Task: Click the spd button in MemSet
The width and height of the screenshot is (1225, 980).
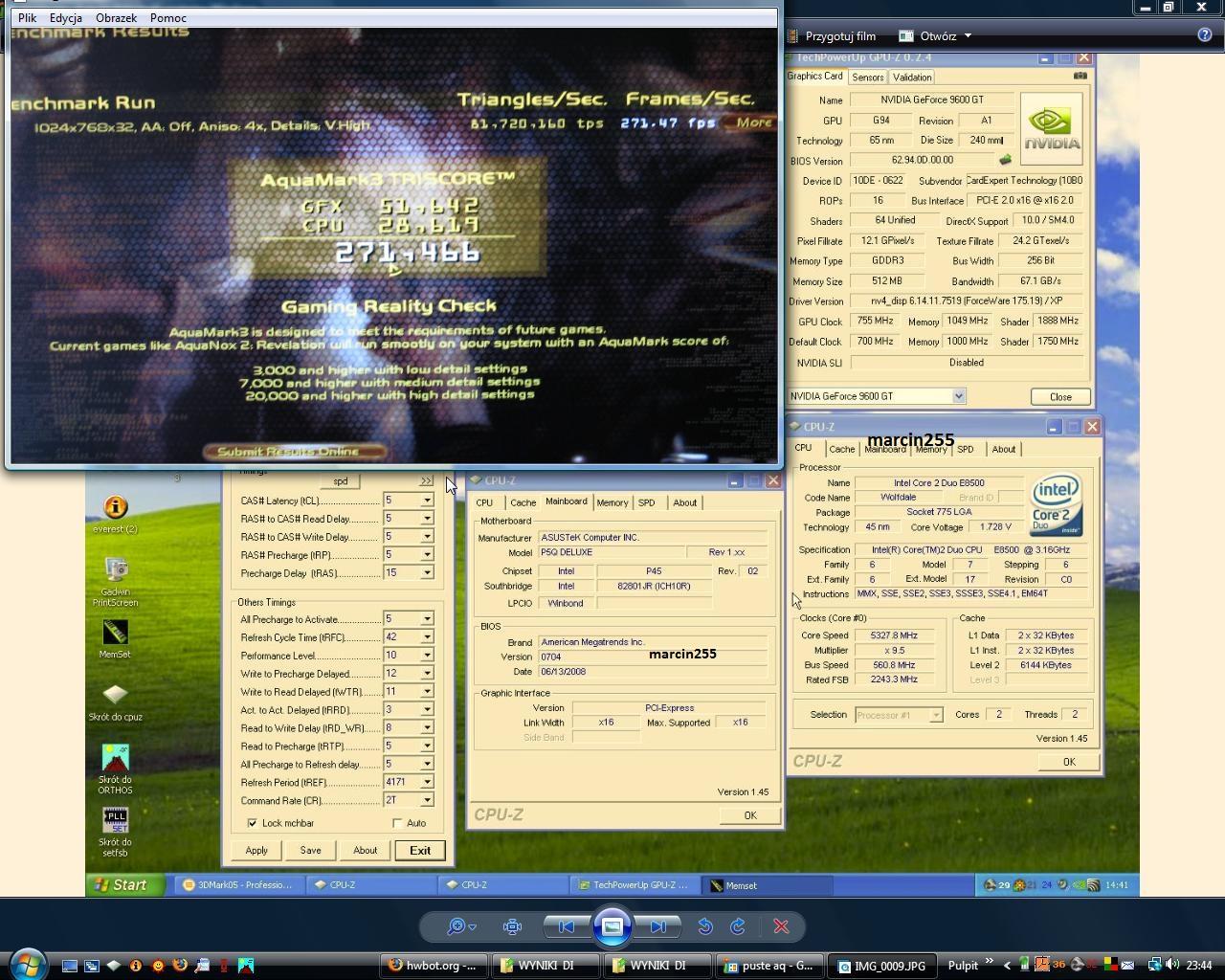Action: (x=340, y=481)
